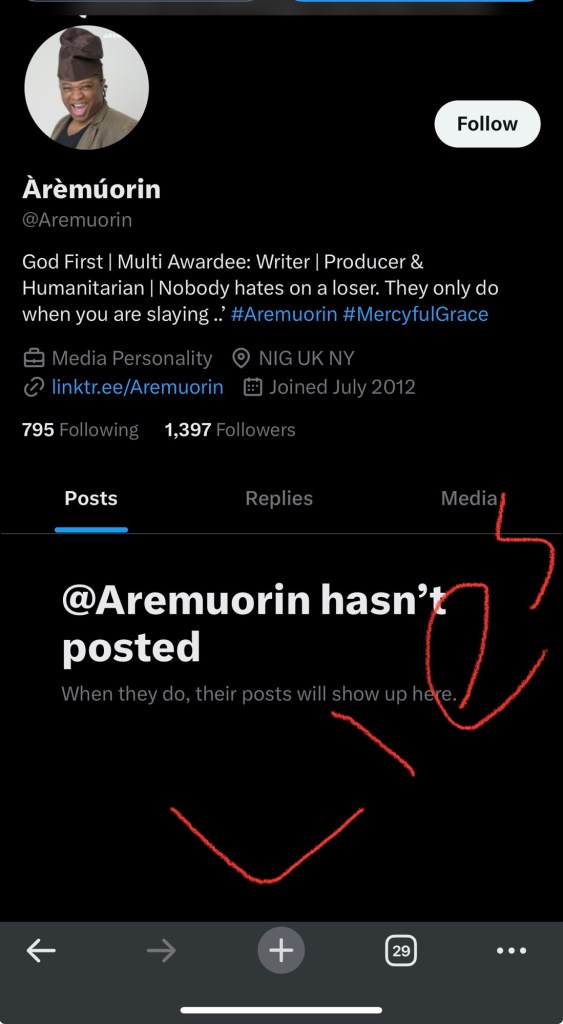Image resolution: width=563 pixels, height=1024 pixels.
Task: Switch to the Replies tab
Action: (279, 498)
